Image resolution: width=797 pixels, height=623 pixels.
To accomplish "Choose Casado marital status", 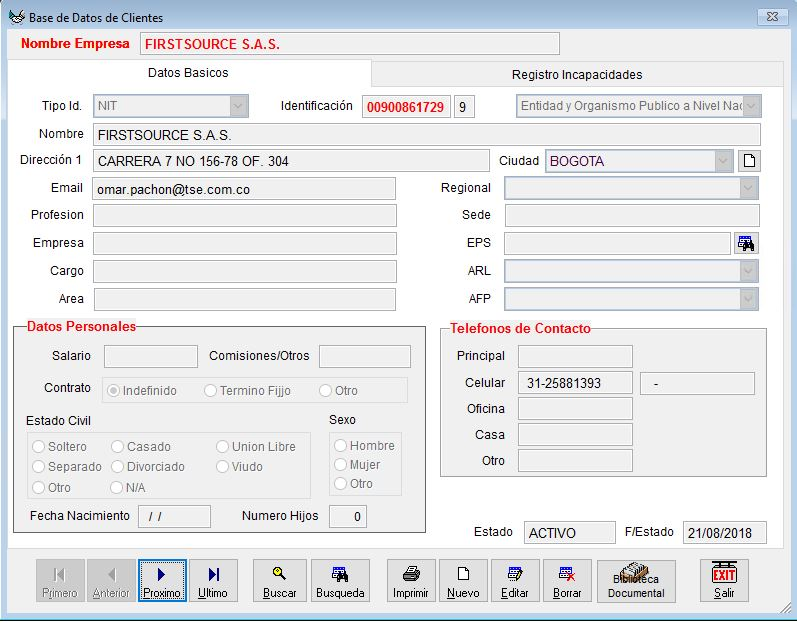I will point(118,447).
